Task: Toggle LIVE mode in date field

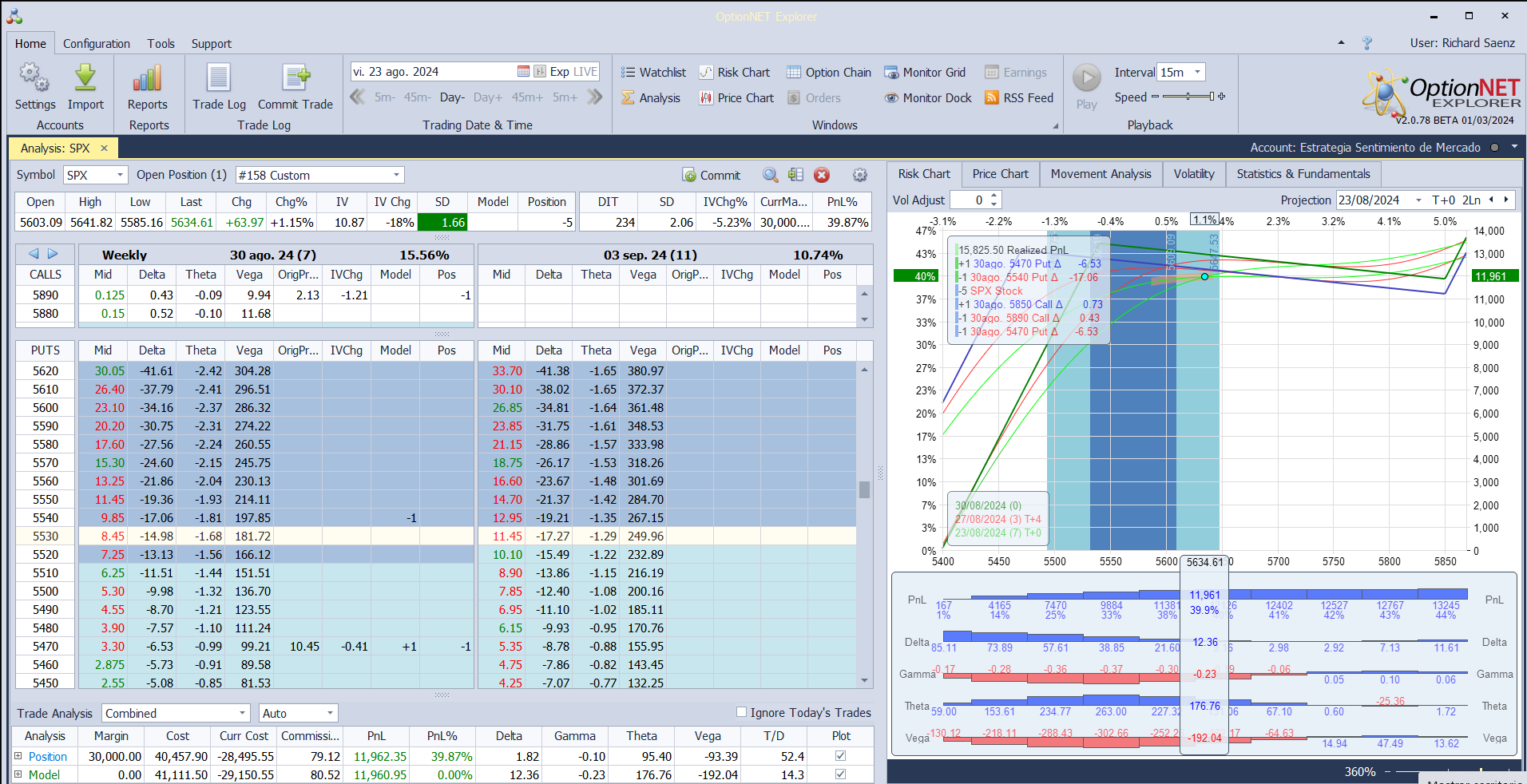Action: pos(585,72)
